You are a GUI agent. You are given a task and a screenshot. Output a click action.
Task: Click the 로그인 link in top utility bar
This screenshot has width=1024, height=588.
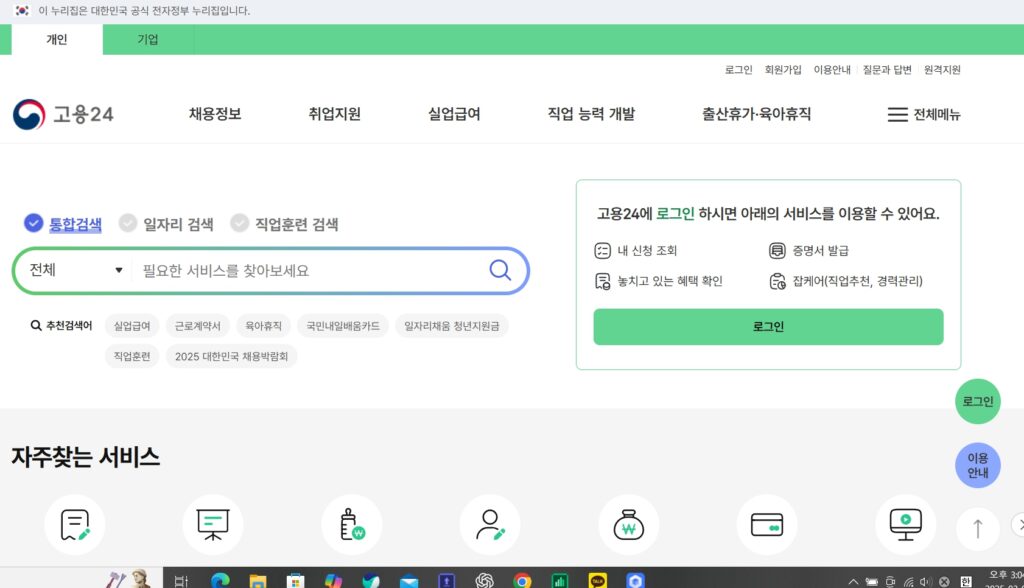[739, 70]
